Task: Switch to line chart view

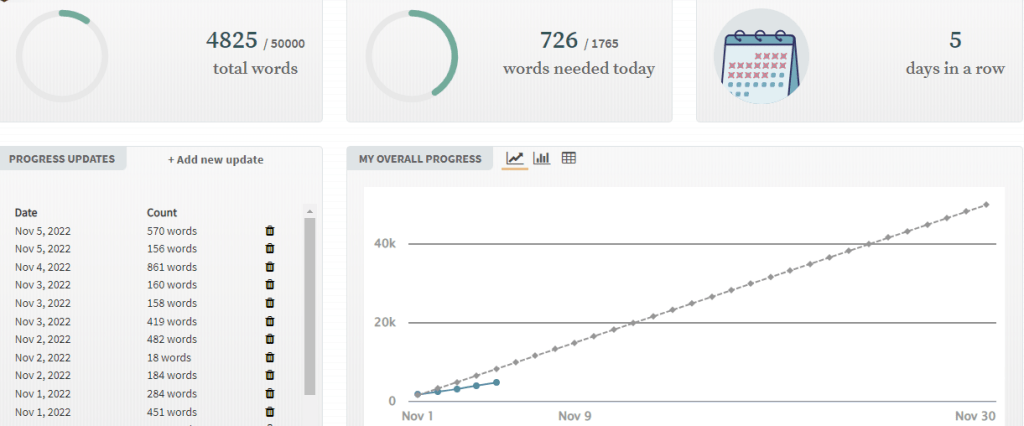Action: coord(515,158)
